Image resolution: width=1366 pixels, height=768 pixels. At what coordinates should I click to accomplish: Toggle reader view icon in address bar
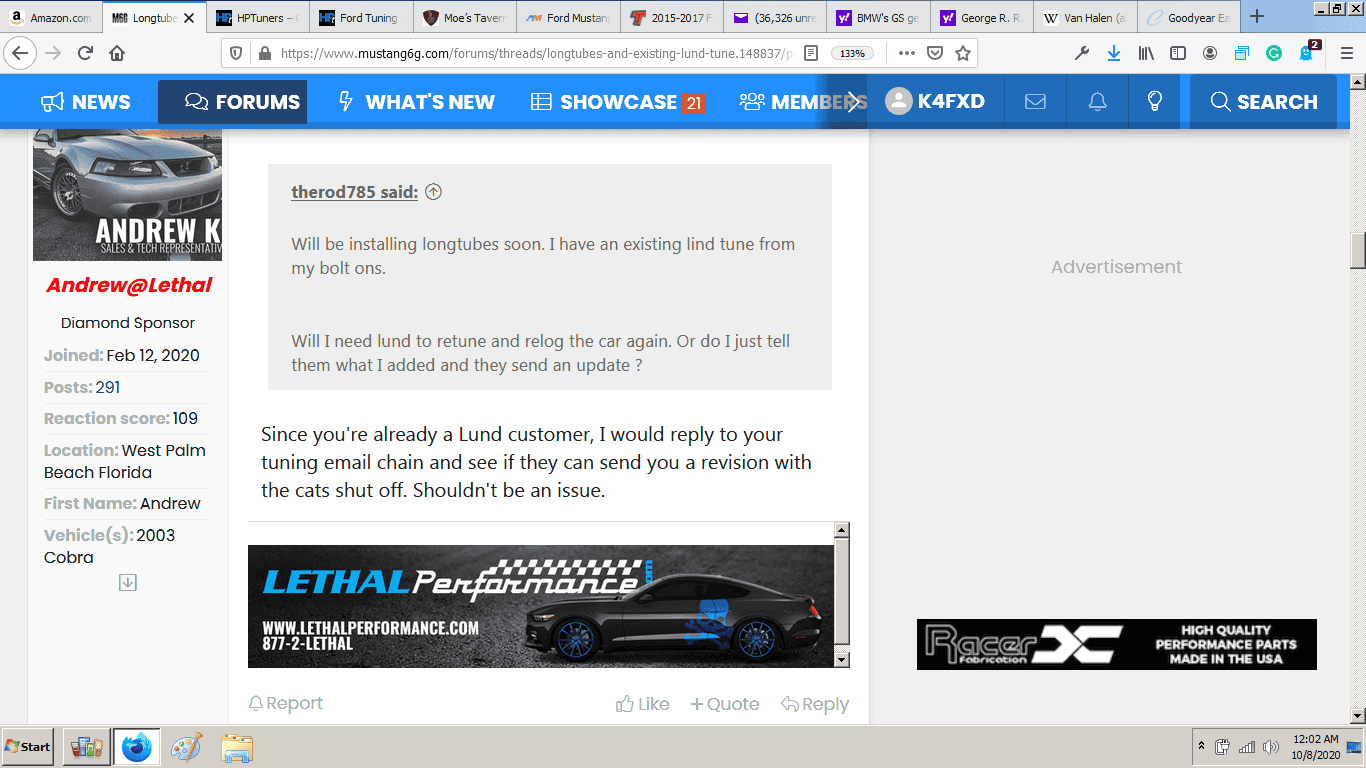point(811,53)
